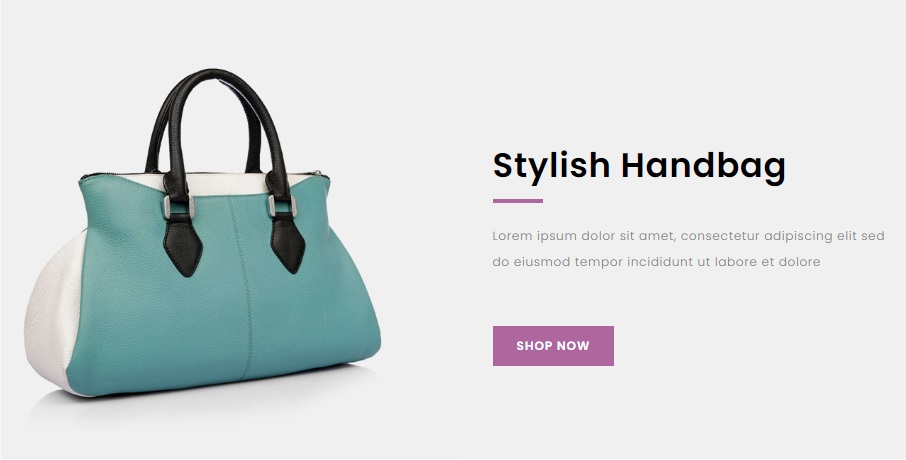This screenshot has height=460, width=906.
Task: Open the teal handbag product image
Action: (x=202, y=233)
